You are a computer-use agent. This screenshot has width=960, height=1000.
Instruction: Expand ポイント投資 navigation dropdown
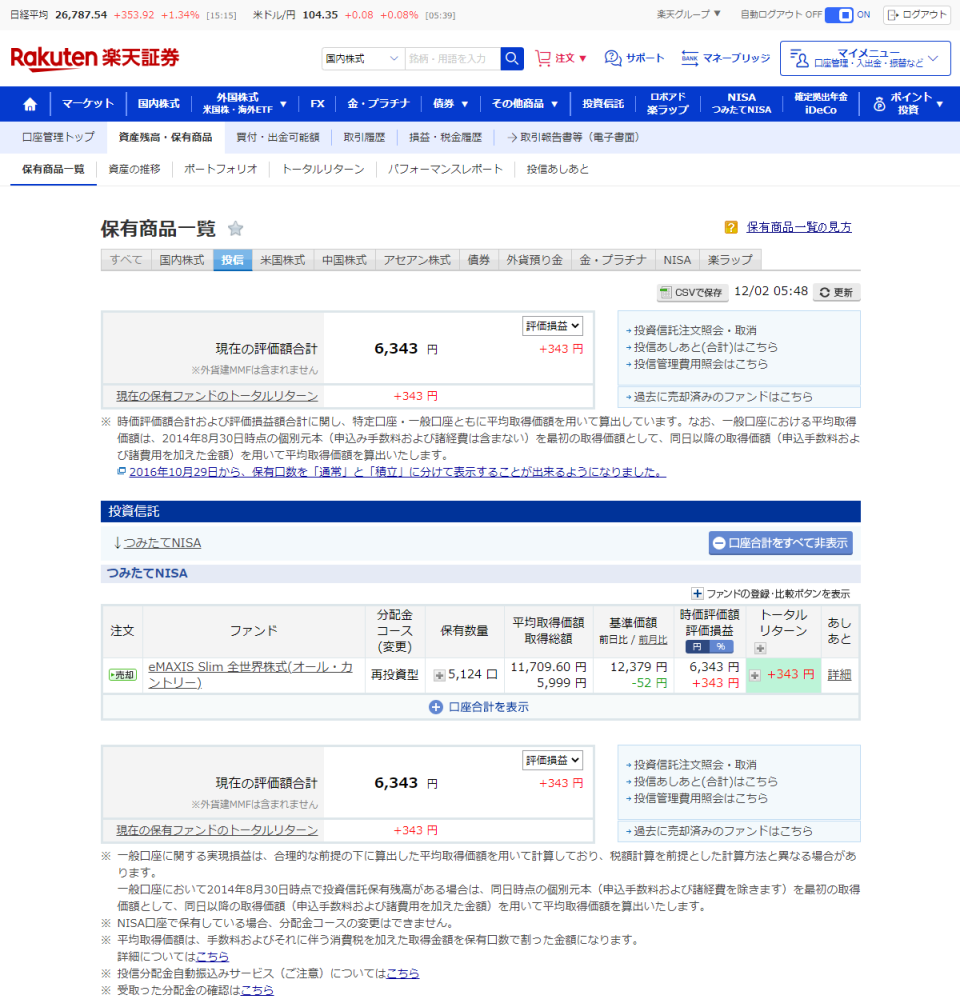click(x=908, y=104)
